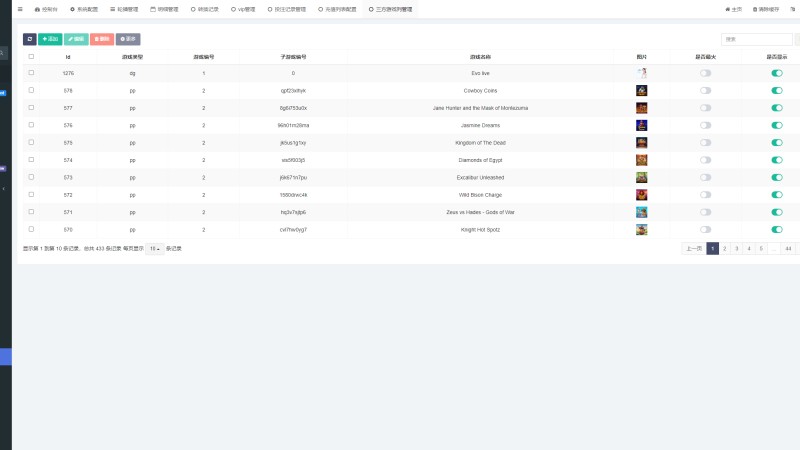Viewport: 800px width, 450px height.
Task: Turn off green toggle for Zeus vs Hades
Action: tap(777, 212)
